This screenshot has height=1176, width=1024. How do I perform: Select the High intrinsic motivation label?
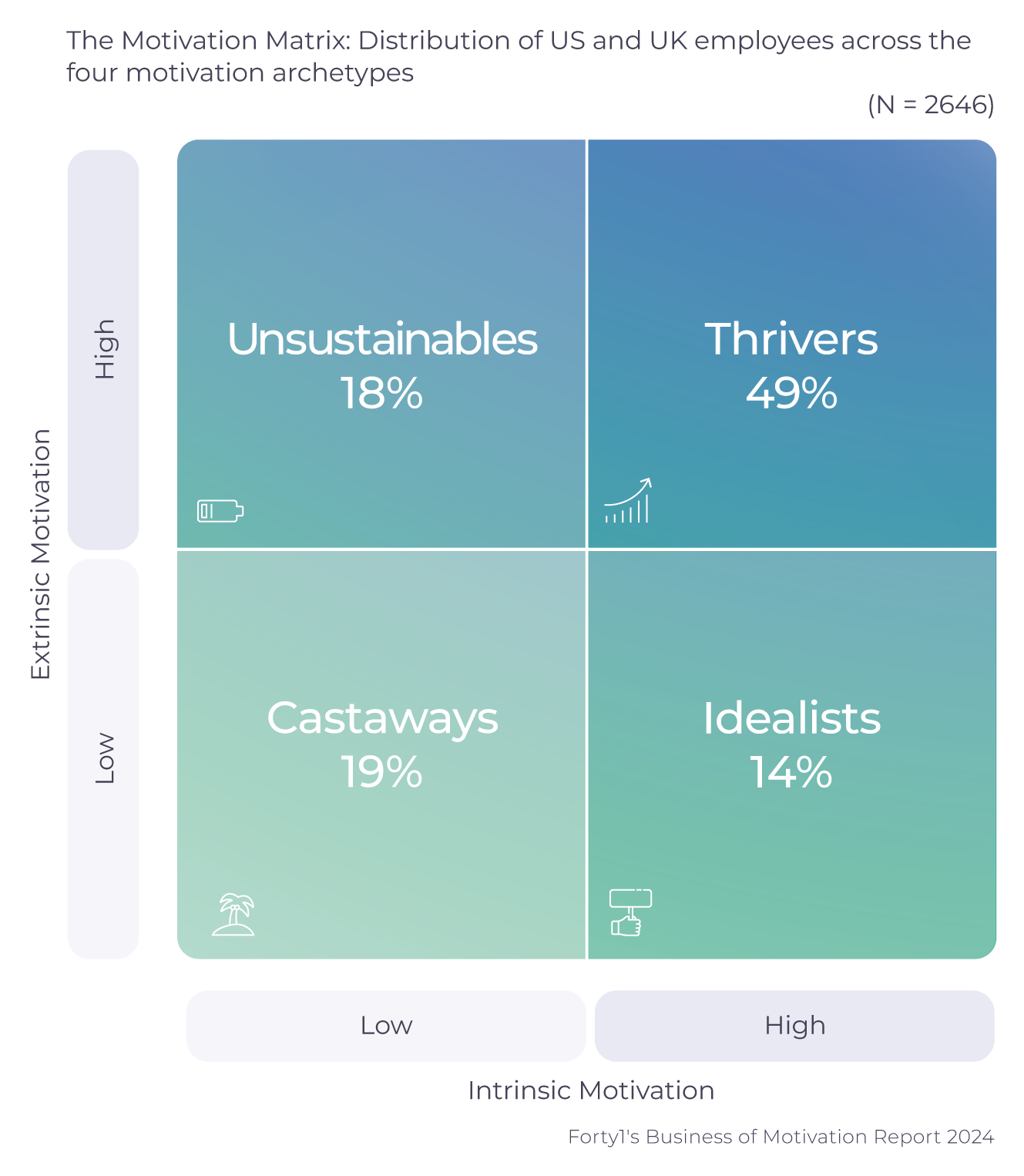point(794,1026)
